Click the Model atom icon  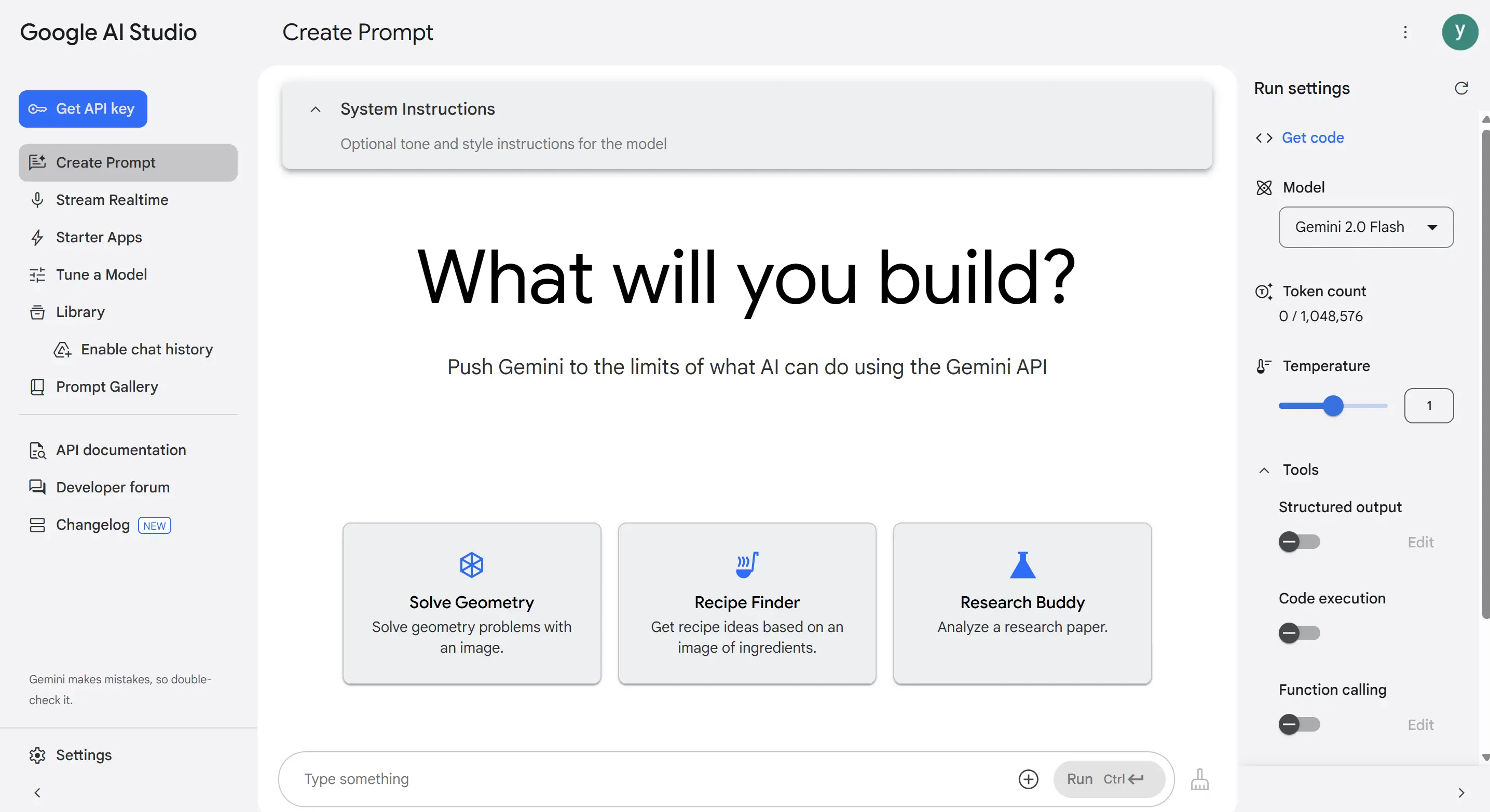coord(1264,187)
